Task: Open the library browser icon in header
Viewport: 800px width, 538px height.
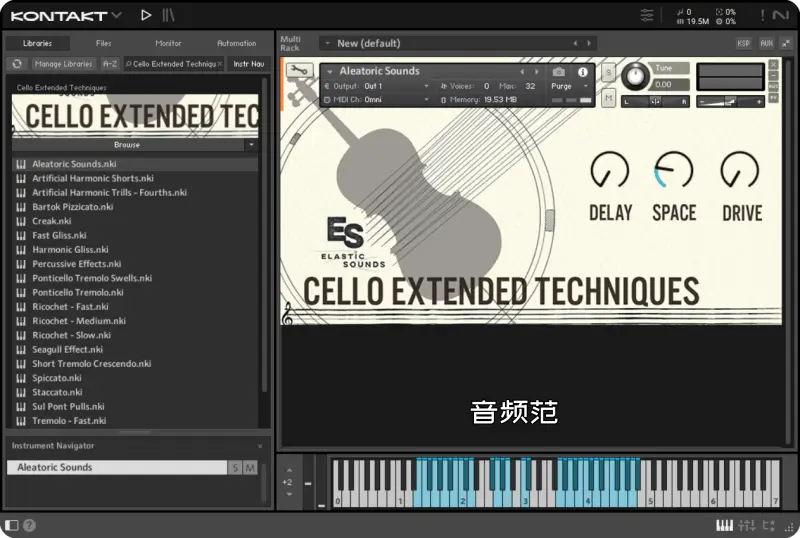Action: [169, 15]
